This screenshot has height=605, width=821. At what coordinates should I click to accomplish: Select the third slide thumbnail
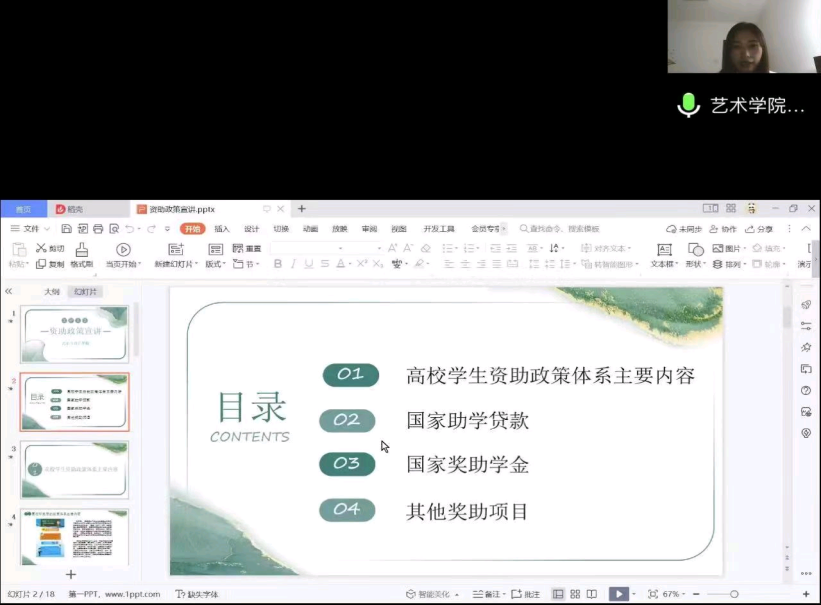click(x=75, y=469)
